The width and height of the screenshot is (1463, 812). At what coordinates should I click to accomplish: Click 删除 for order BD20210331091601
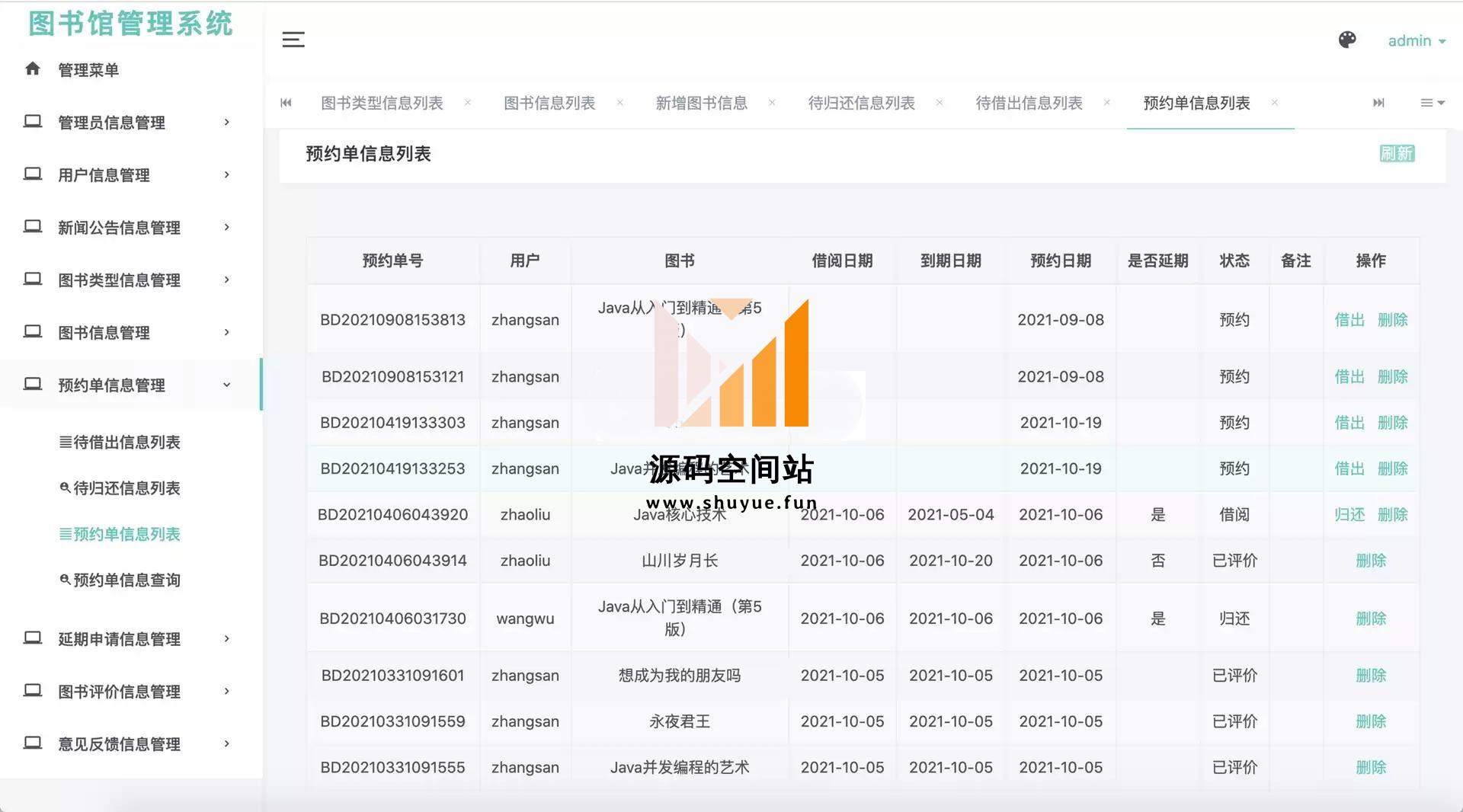point(1371,675)
